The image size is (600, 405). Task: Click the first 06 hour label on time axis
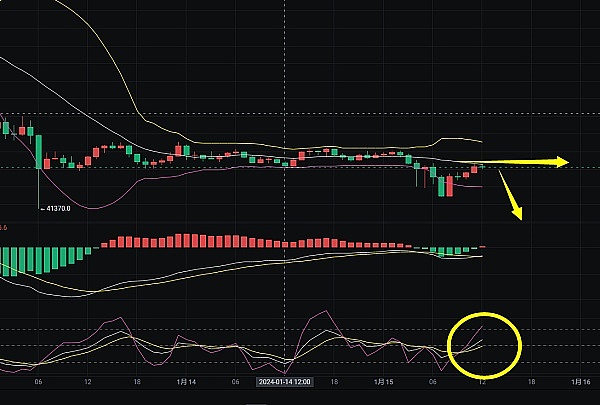(x=38, y=382)
